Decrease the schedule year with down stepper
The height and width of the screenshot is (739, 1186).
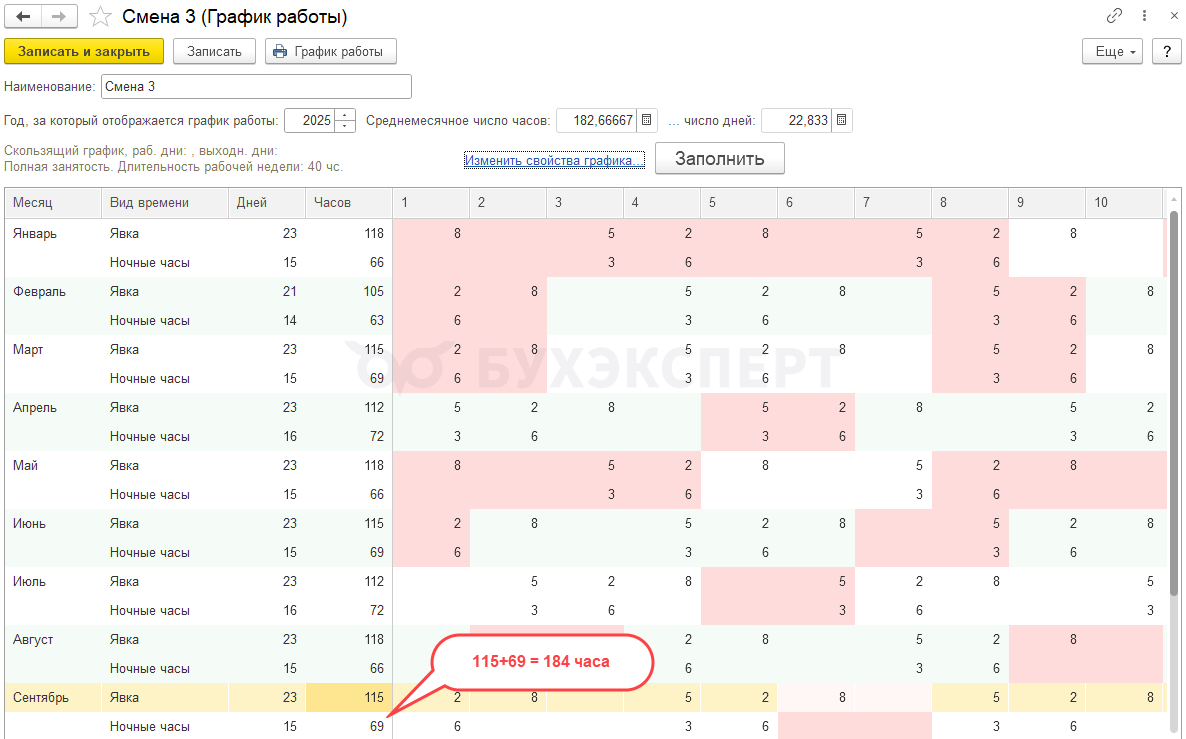tap(346, 127)
